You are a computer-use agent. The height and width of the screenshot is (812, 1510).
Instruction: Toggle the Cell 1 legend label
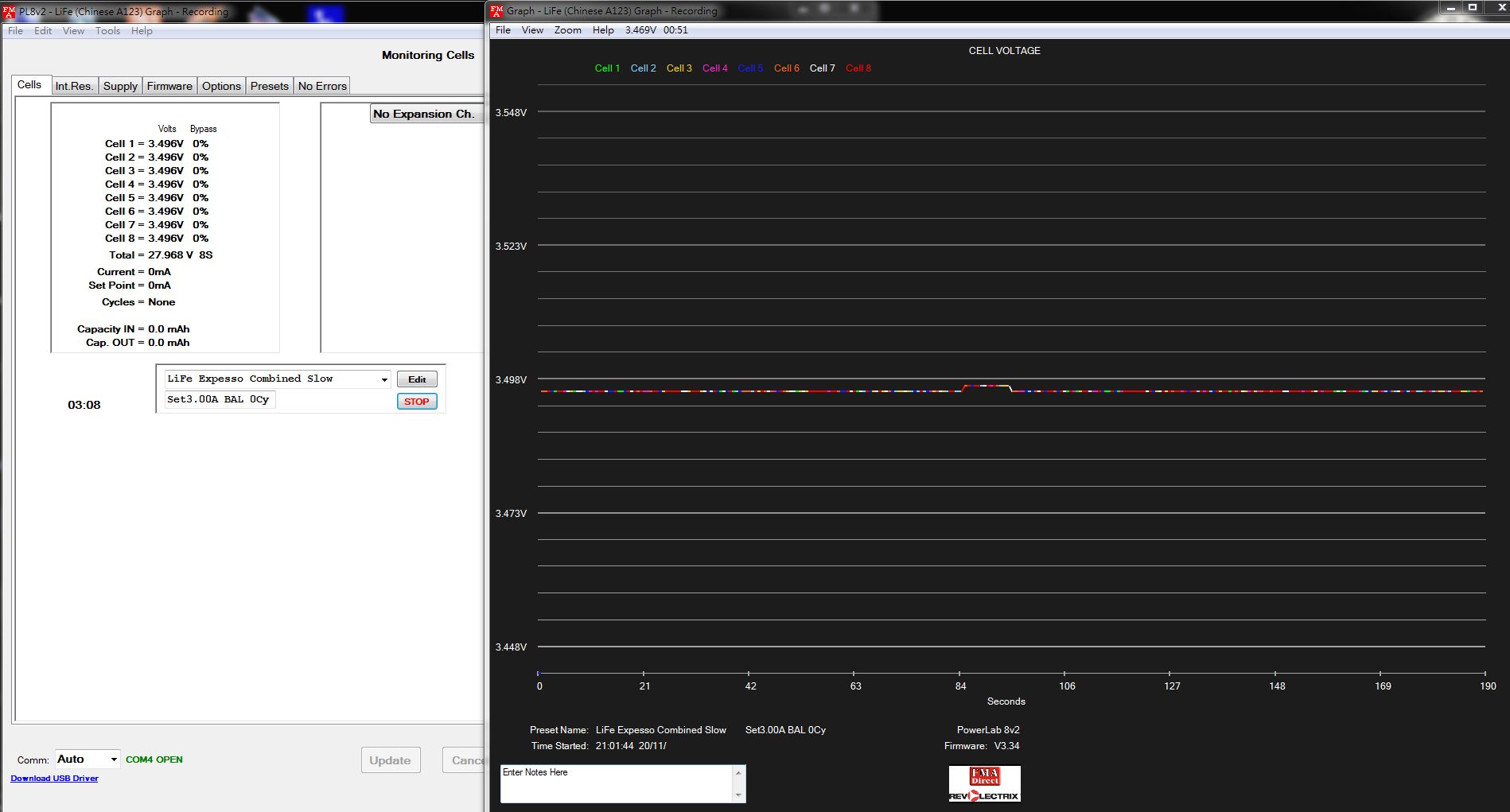point(607,68)
